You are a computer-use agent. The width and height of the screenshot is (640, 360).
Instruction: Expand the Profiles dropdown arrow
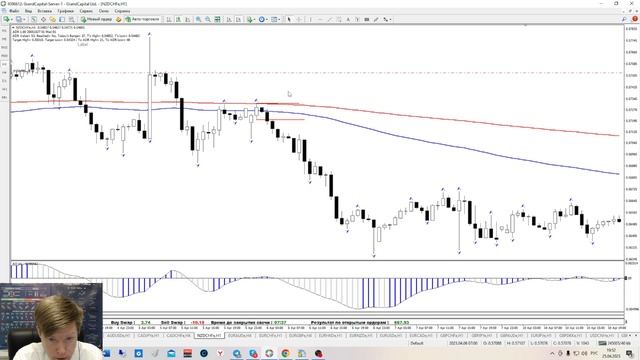pos(24,19)
